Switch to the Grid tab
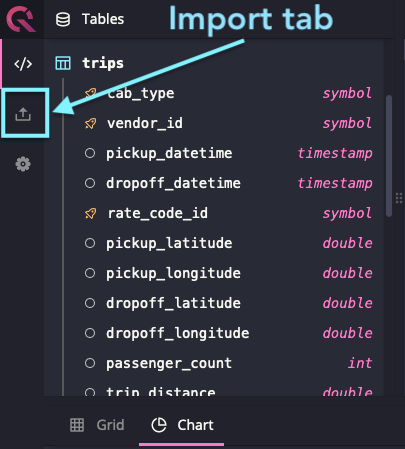 97,425
